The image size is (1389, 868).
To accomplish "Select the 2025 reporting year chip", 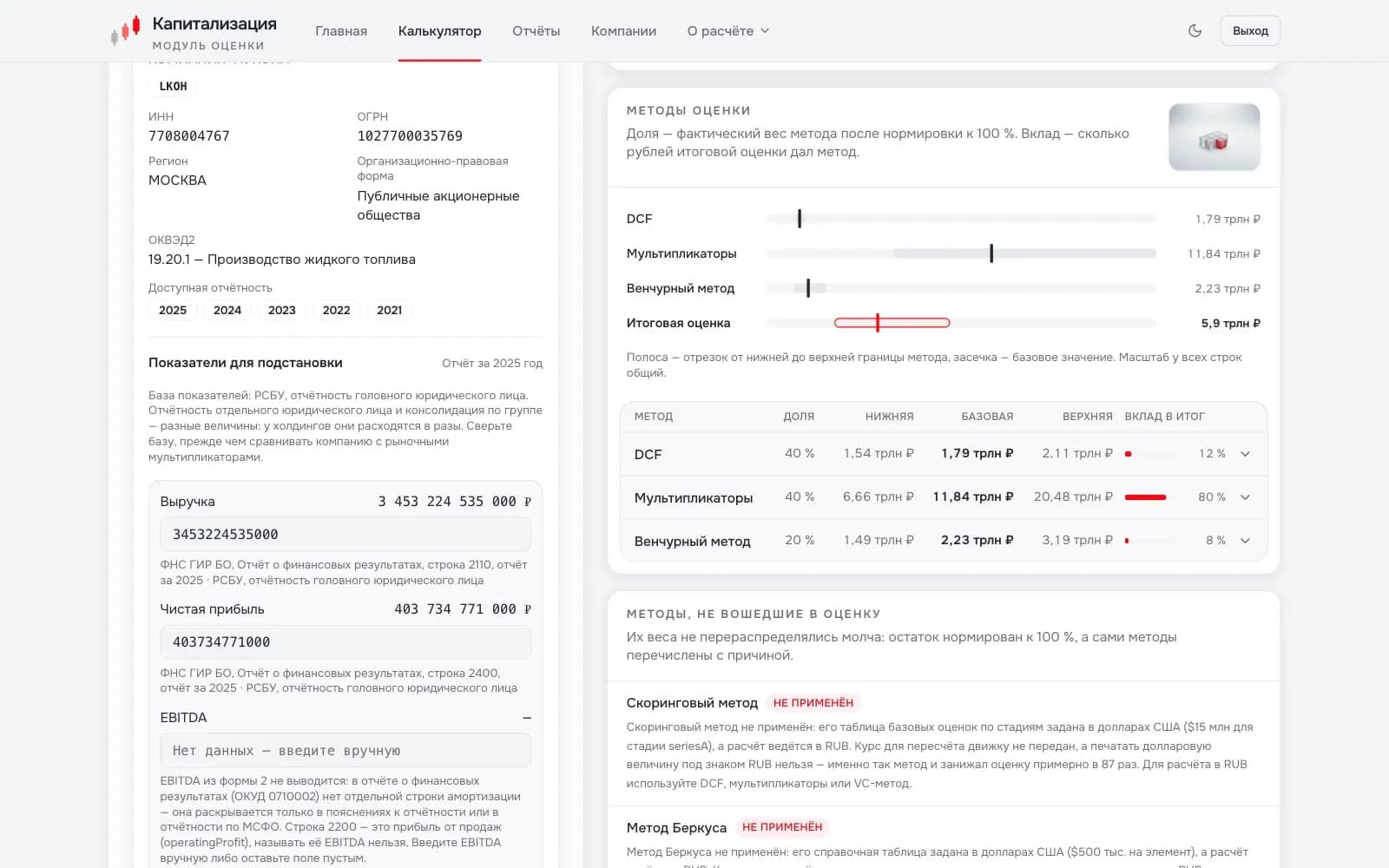I will pos(173,310).
